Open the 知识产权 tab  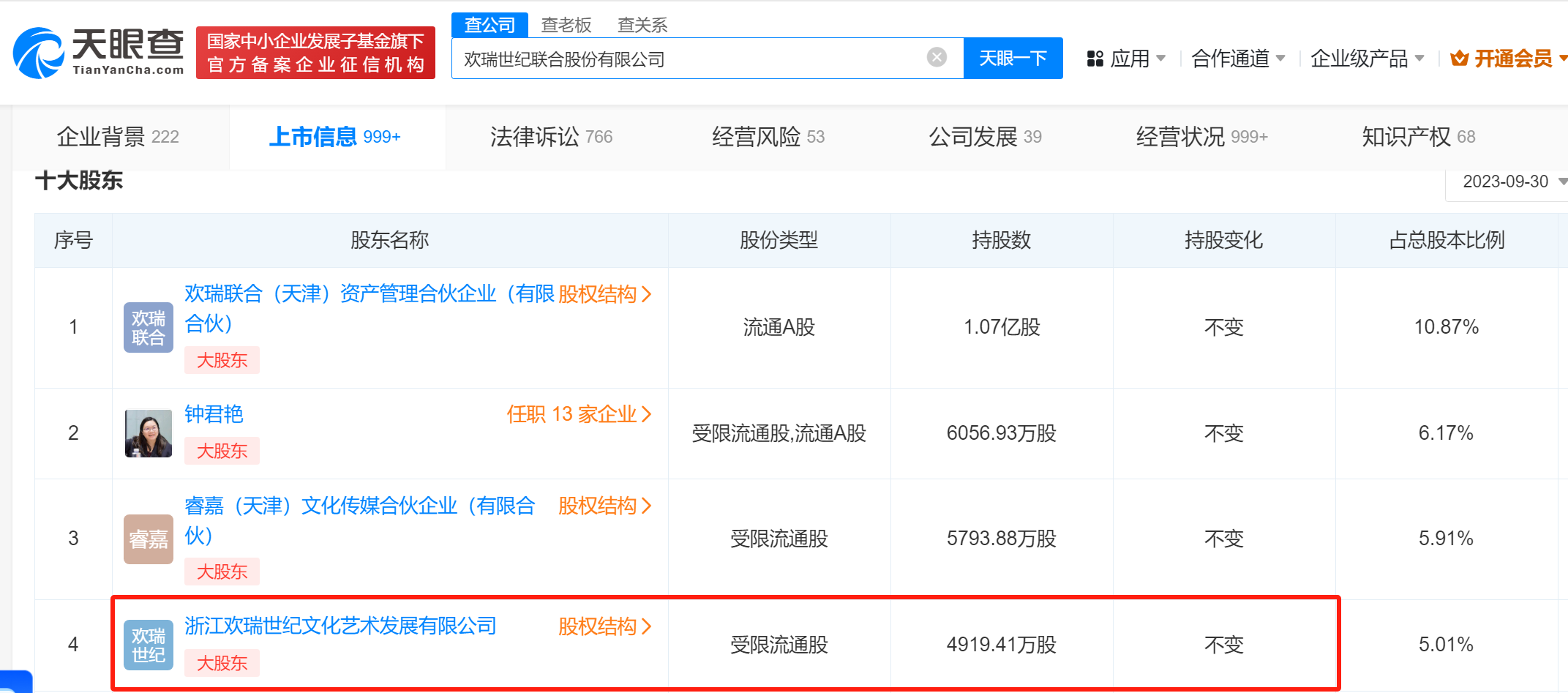click(x=1418, y=137)
